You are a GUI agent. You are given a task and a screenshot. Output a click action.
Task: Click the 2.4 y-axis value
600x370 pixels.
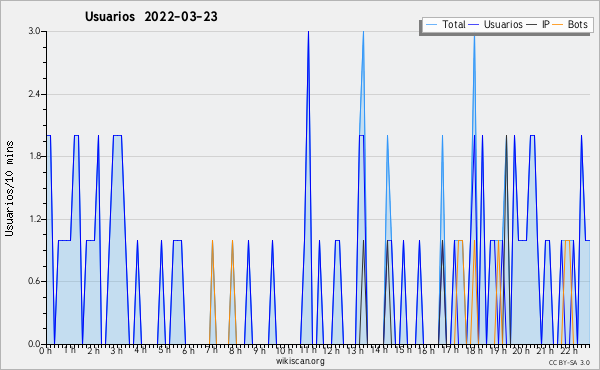pos(35,94)
